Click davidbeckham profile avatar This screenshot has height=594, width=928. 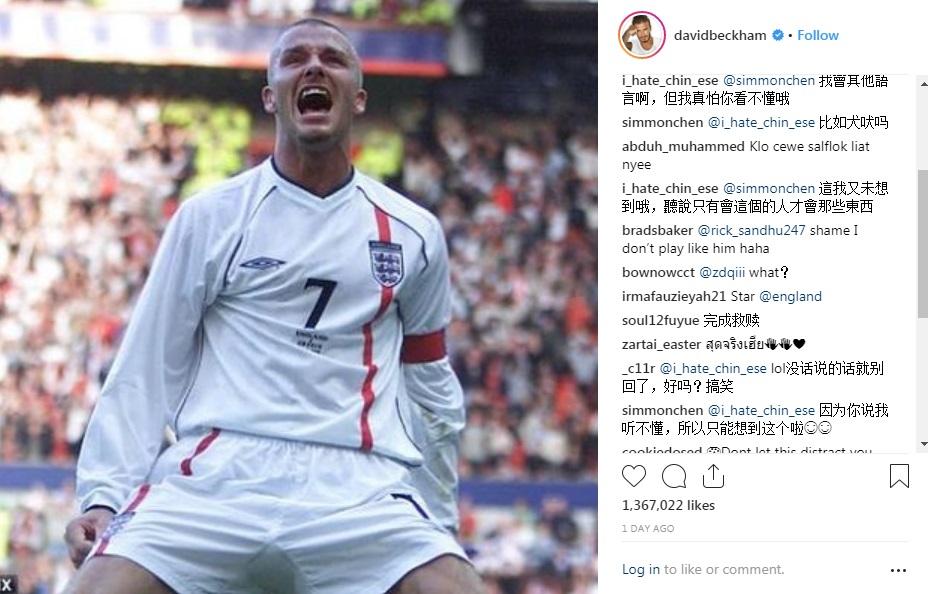(x=642, y=35)
